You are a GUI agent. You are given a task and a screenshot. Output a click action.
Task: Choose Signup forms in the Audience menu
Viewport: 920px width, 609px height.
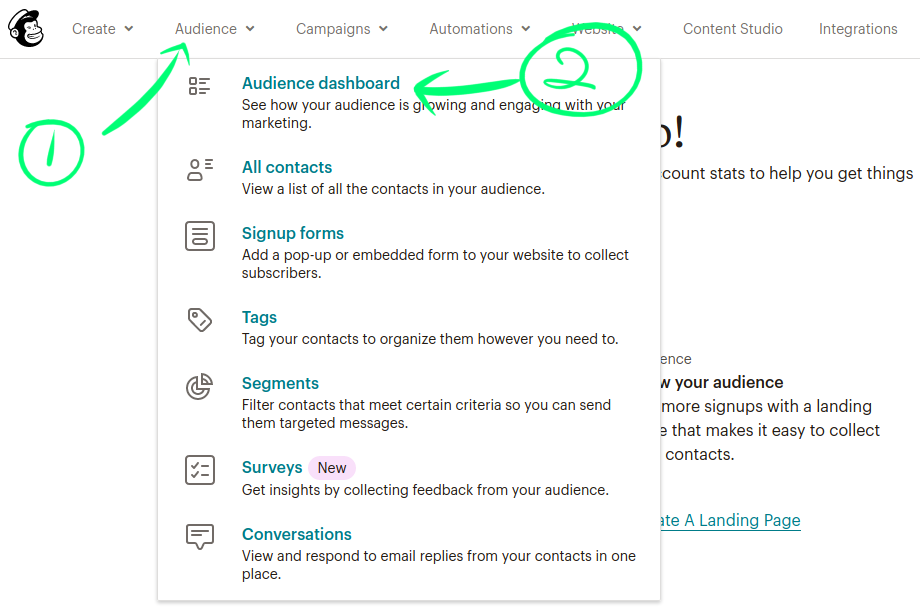click(293, 233)
